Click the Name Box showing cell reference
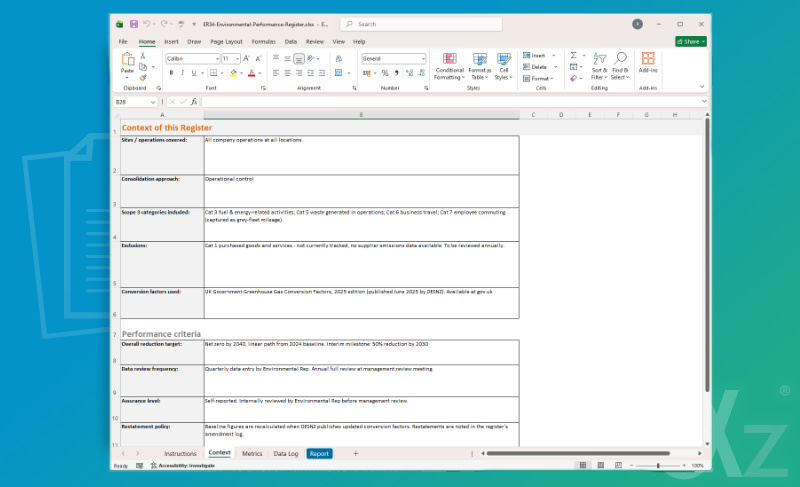 (x=135, y=102)
